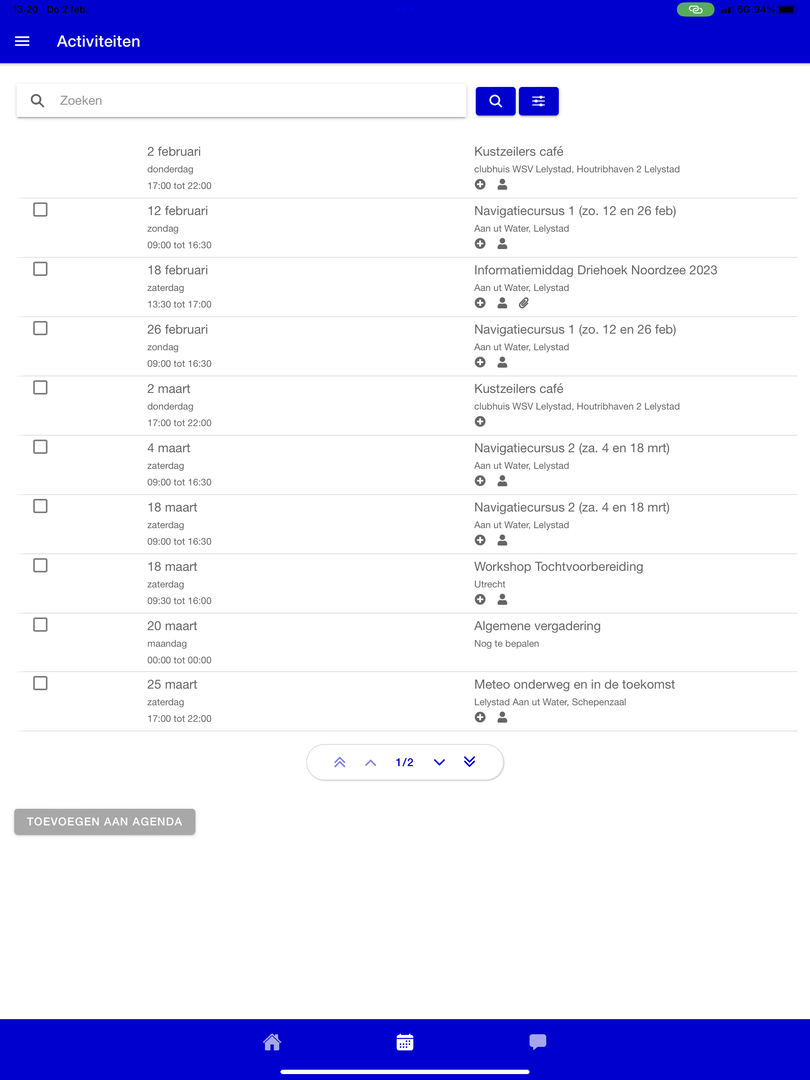Click plus icon for Informatiemiddag Driehoek Noordzee

[480, 303]
